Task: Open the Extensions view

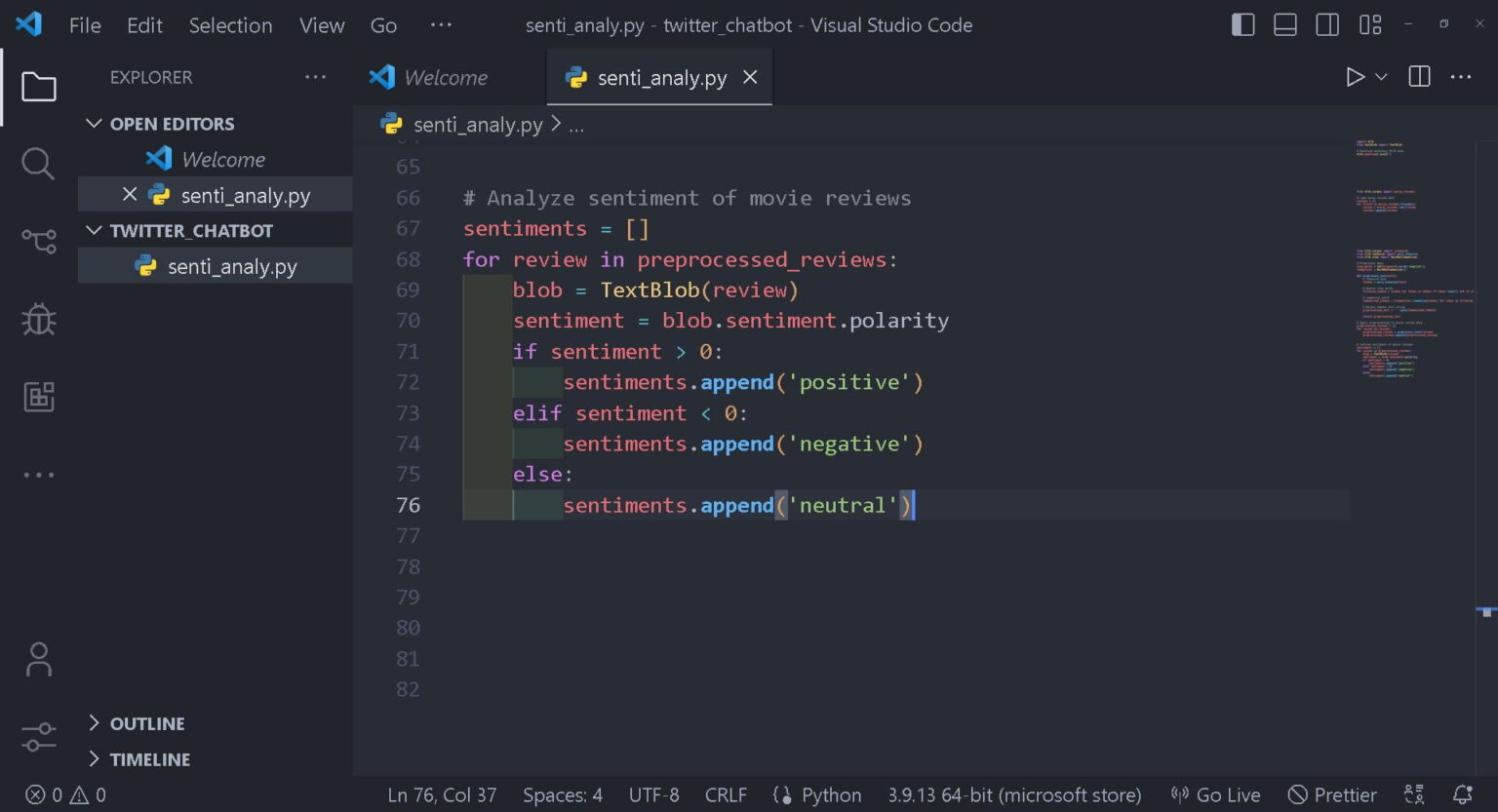Action: pyautogui.click(x=38, y=397)
